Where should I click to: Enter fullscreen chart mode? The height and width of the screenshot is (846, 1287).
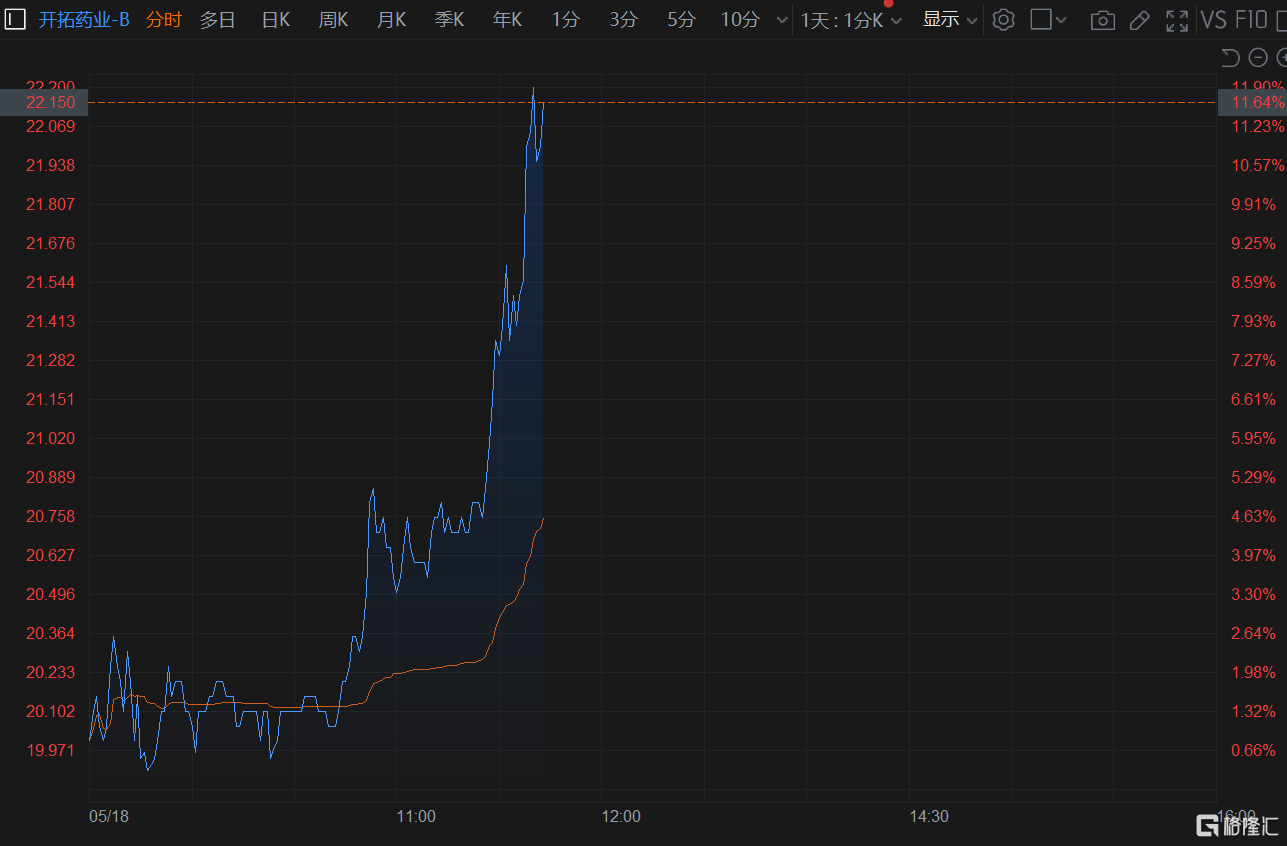coord(1177,20)
